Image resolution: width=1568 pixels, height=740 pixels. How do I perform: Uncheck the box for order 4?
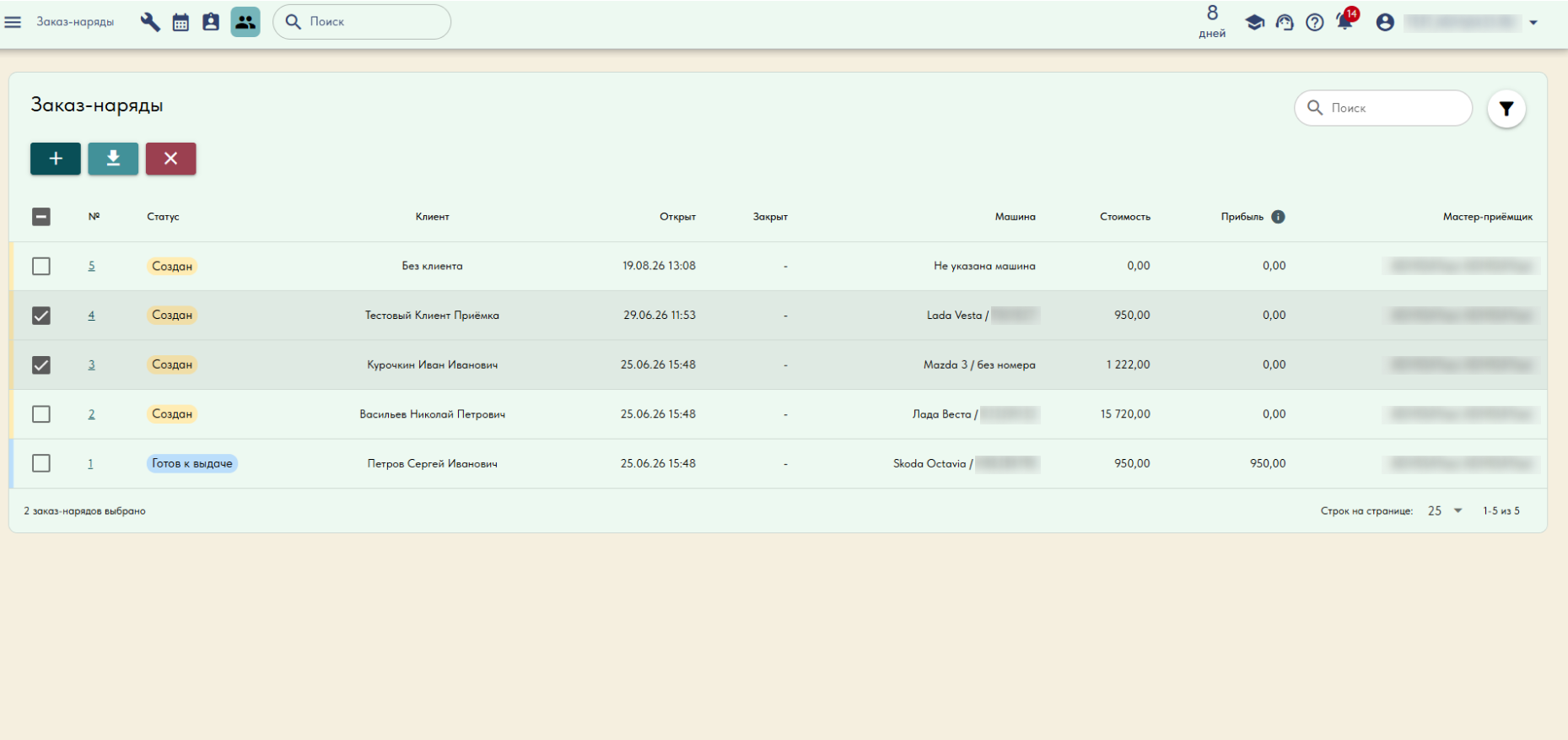41,316
